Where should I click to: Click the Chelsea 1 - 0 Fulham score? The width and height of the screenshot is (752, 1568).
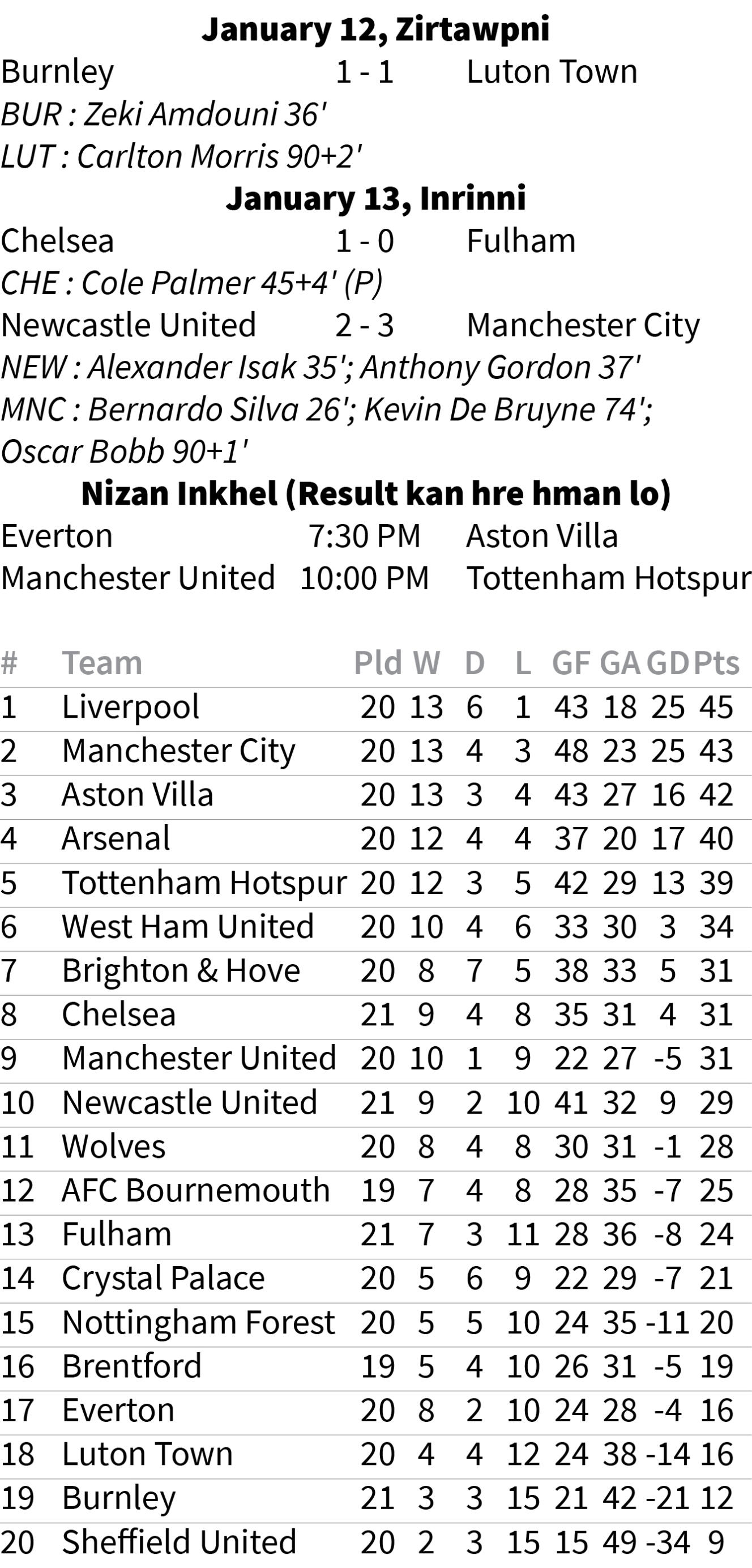365,241
